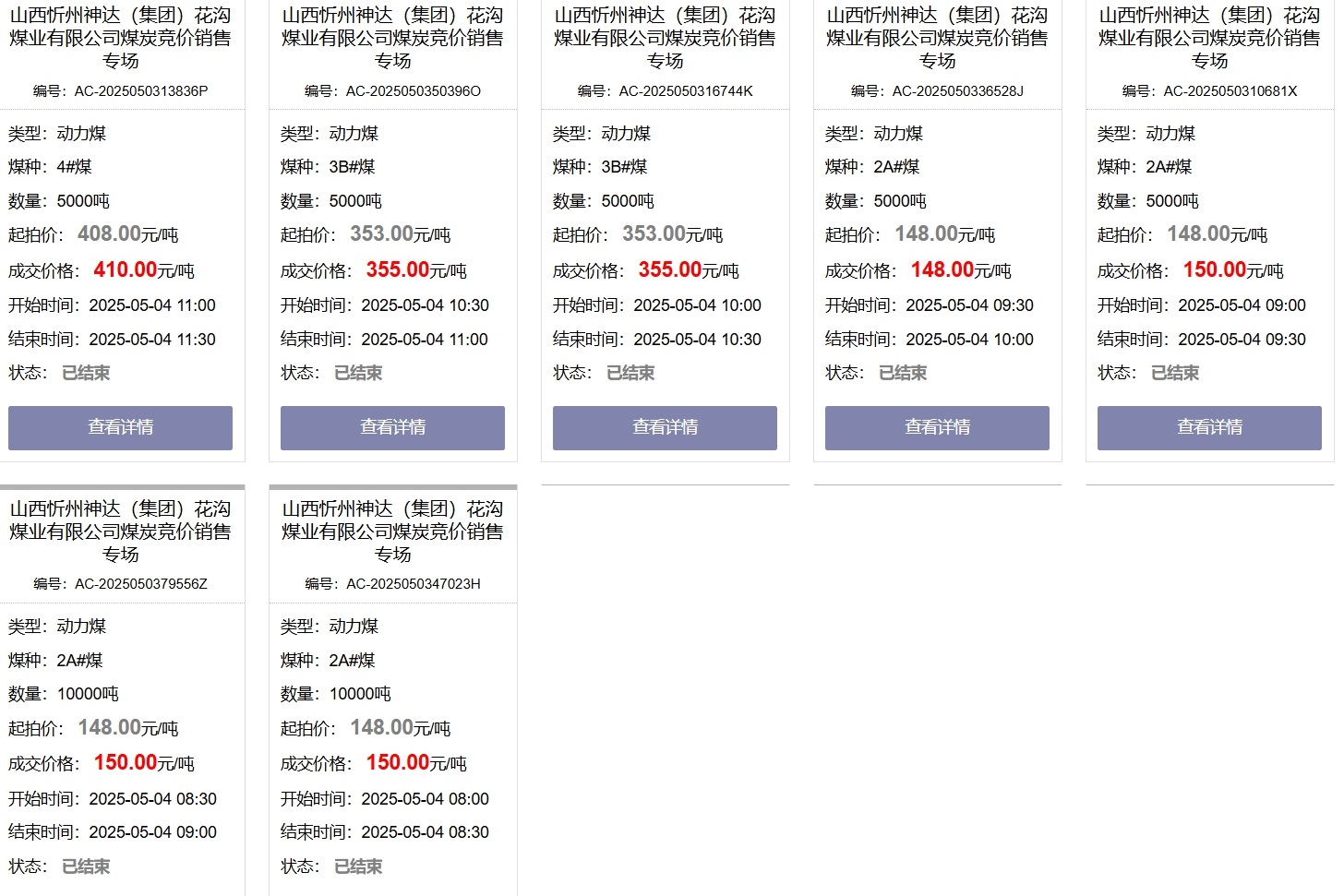This screenshot has height=896, width=1344.
Task: Click start time 2025-05-04 10:30
Action: (425, 305)
